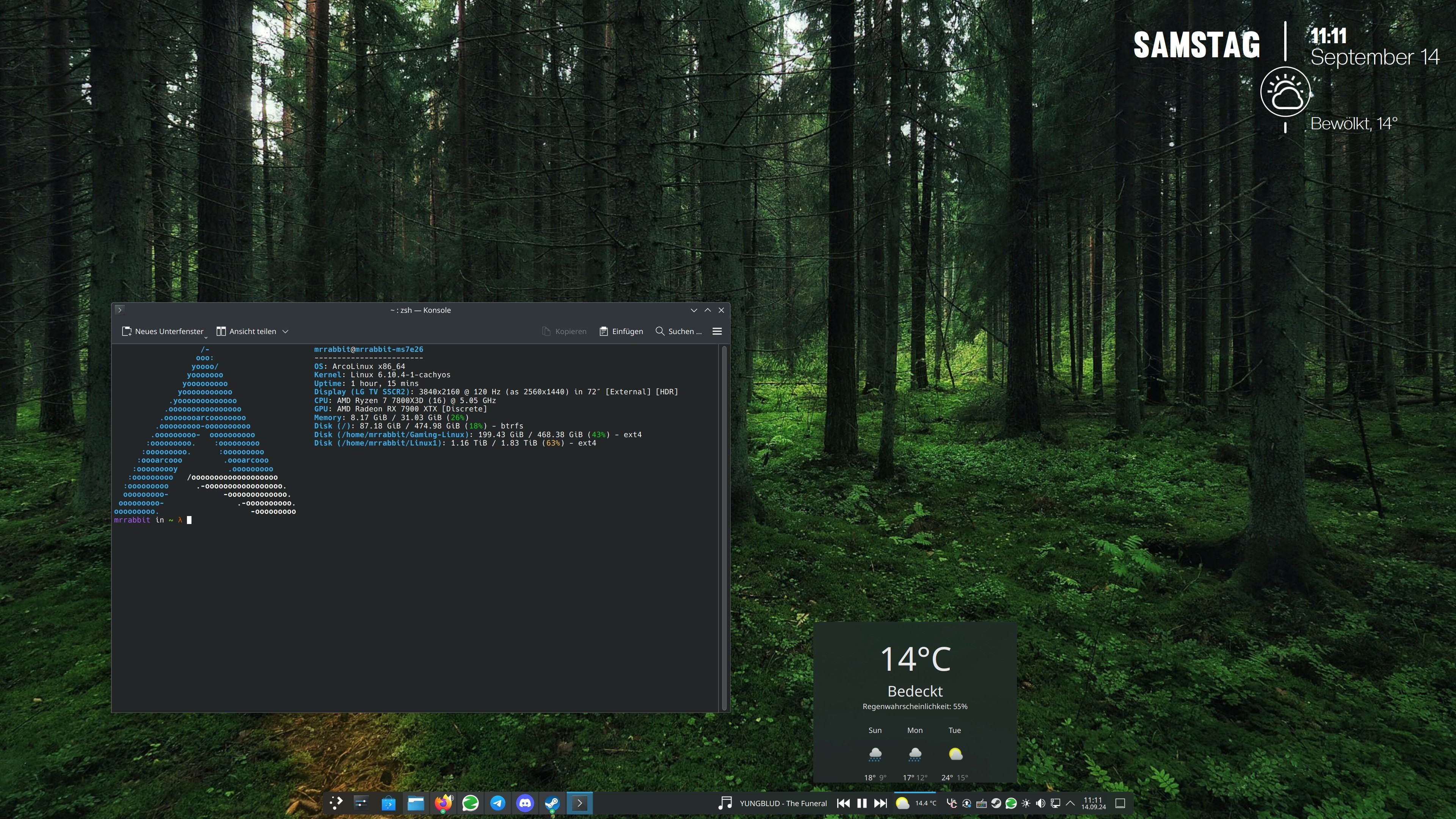Open the Konsole hamburger menu
Screen dimensions: 1456x819
point(717,332)
